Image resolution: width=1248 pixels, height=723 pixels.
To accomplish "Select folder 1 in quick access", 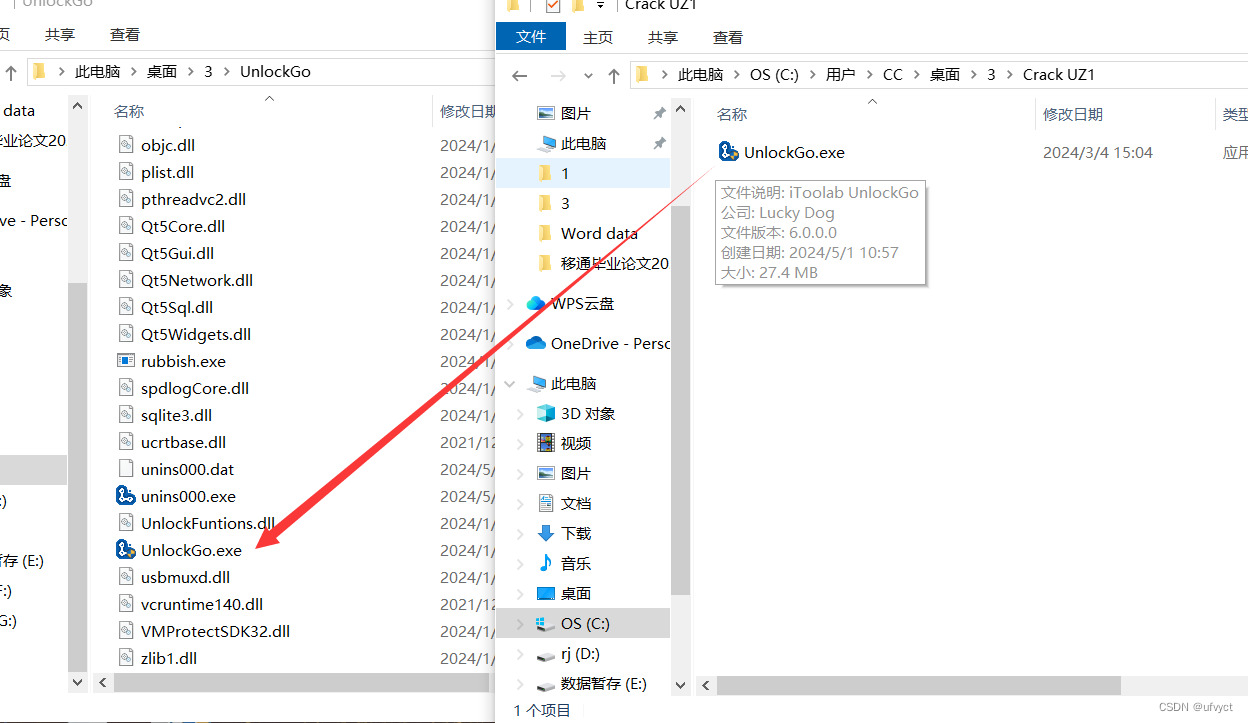I will pos(565,173).
